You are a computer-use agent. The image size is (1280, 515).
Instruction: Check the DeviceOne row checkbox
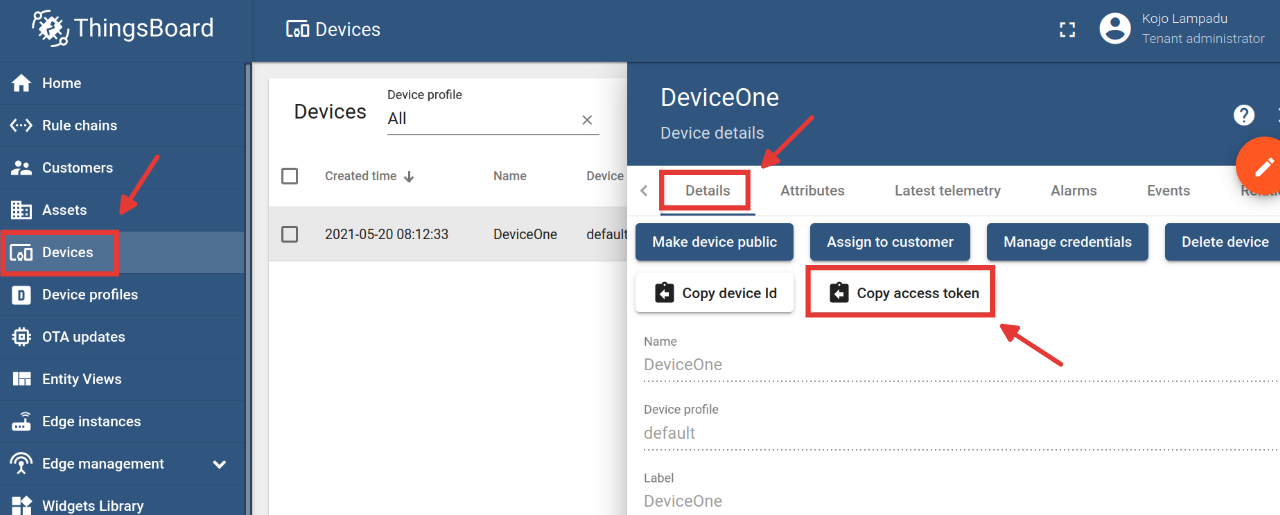coord(290,234)
